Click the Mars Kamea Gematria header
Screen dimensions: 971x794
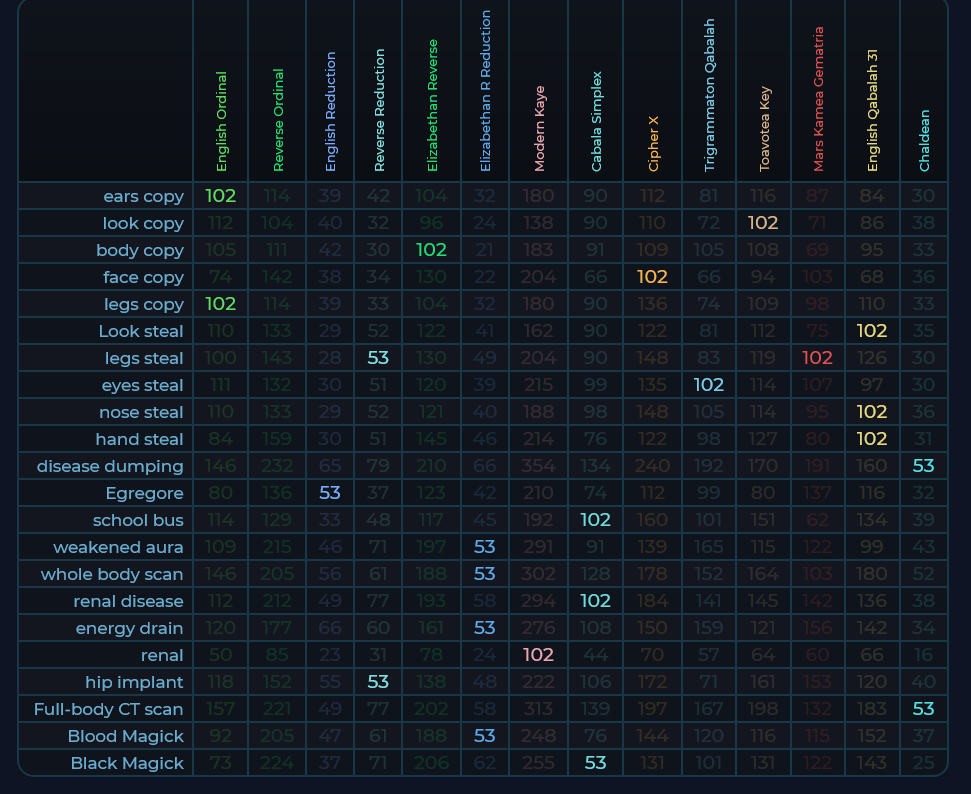818,98
